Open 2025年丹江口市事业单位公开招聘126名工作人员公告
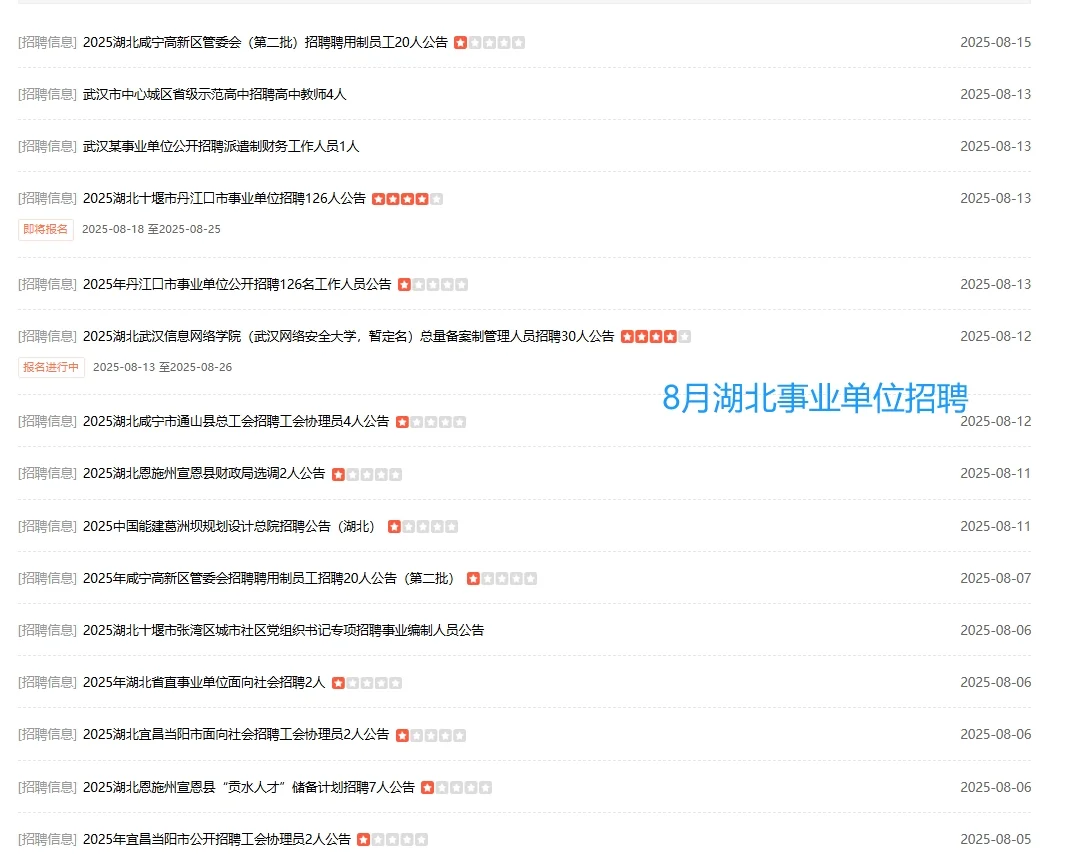Screen dimensions: 1073x862 [x=237, y=284]
